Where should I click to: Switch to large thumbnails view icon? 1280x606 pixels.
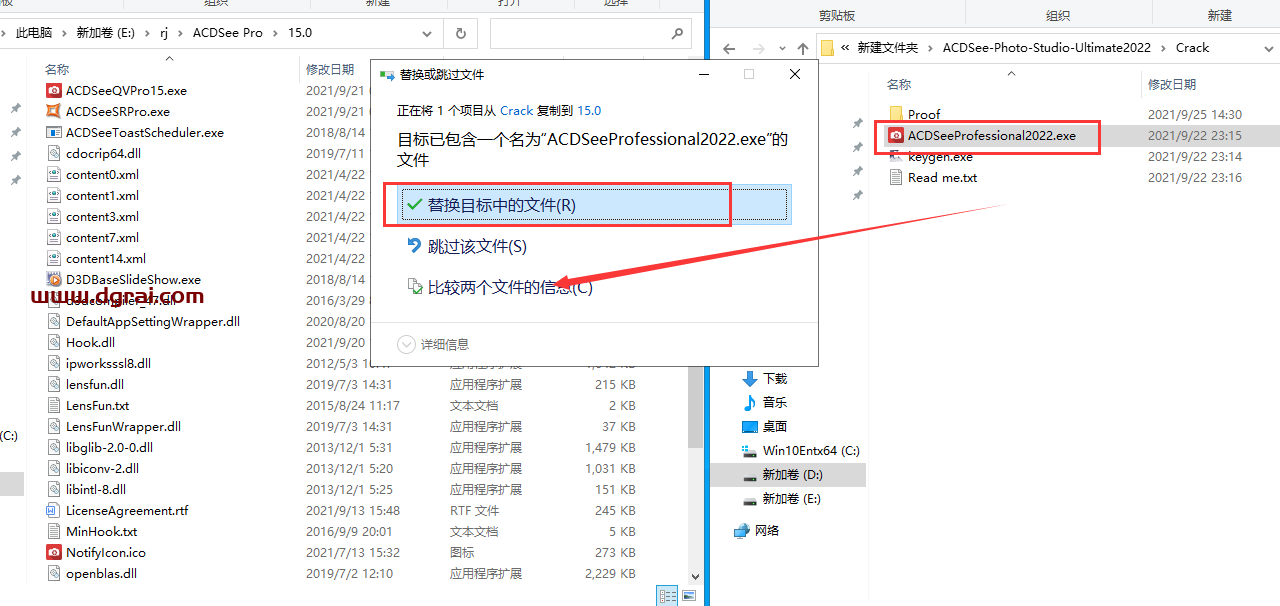coord(688,596)
